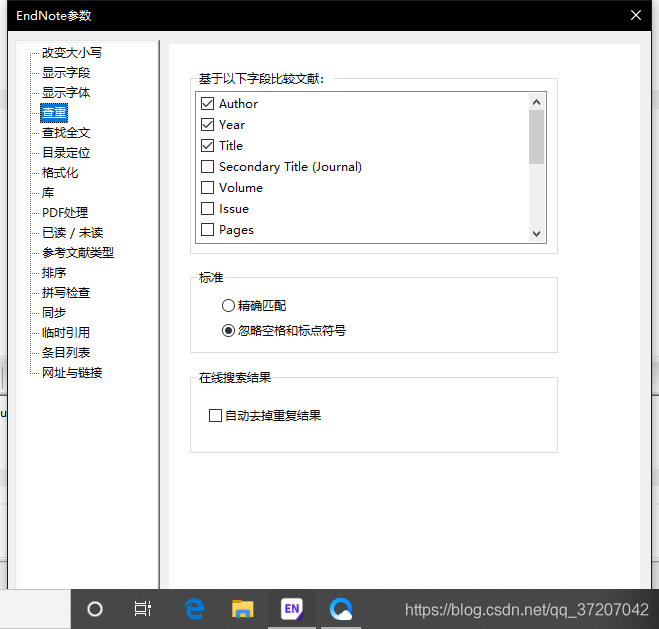Viewport: 659px width, 629px height.
Task: Enable Secondary Title (Journal) comparison
Action: pos(208,166)
